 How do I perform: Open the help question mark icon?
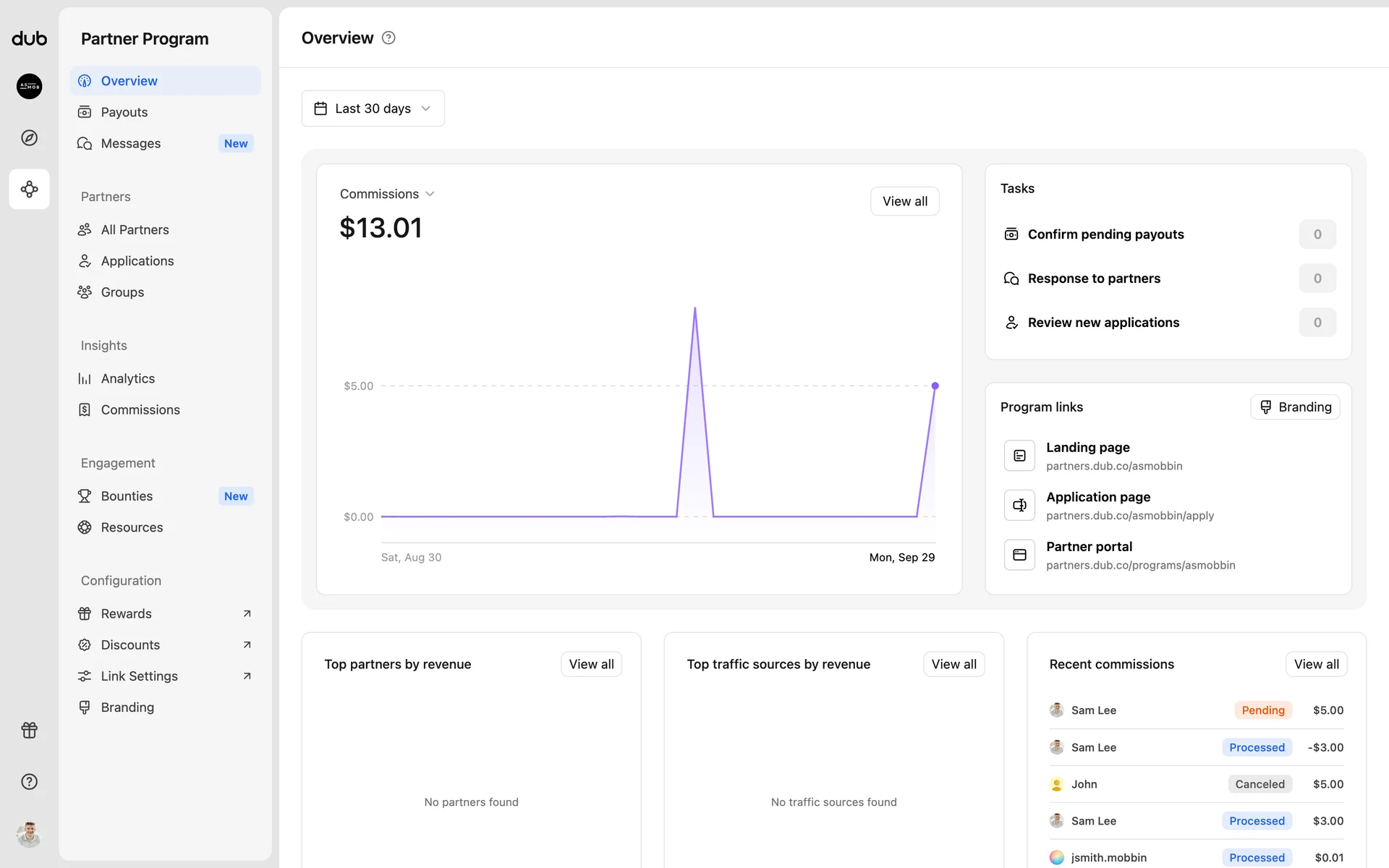click(29, 781)
